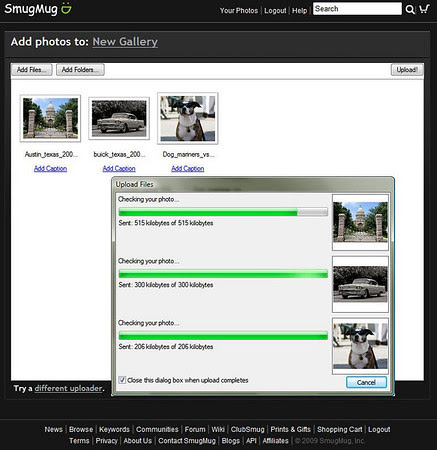
Task: Open Privacy in the footer
Action: coord(106,441)
